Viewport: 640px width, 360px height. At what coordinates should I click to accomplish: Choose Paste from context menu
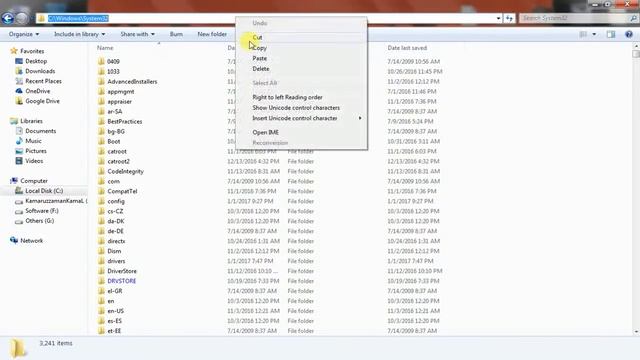pos(301,58)
